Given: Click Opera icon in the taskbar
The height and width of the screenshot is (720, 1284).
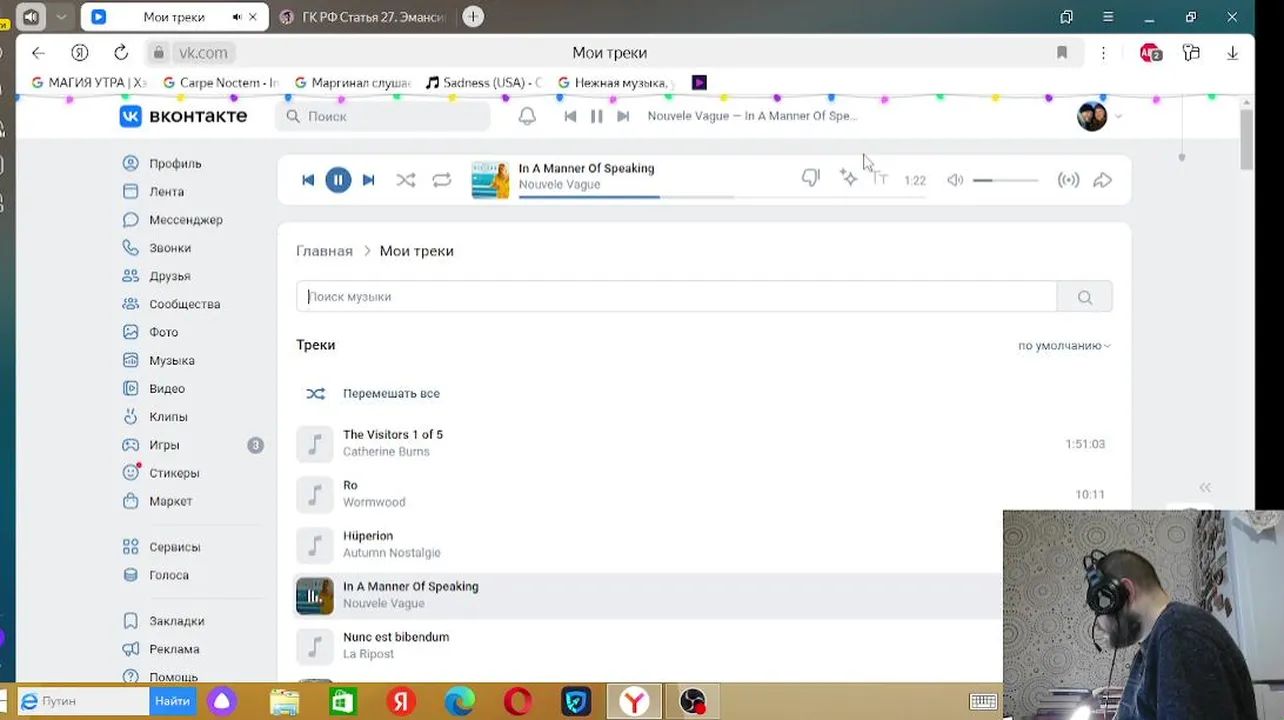Looking at the screenshot, I should point(517,701).
